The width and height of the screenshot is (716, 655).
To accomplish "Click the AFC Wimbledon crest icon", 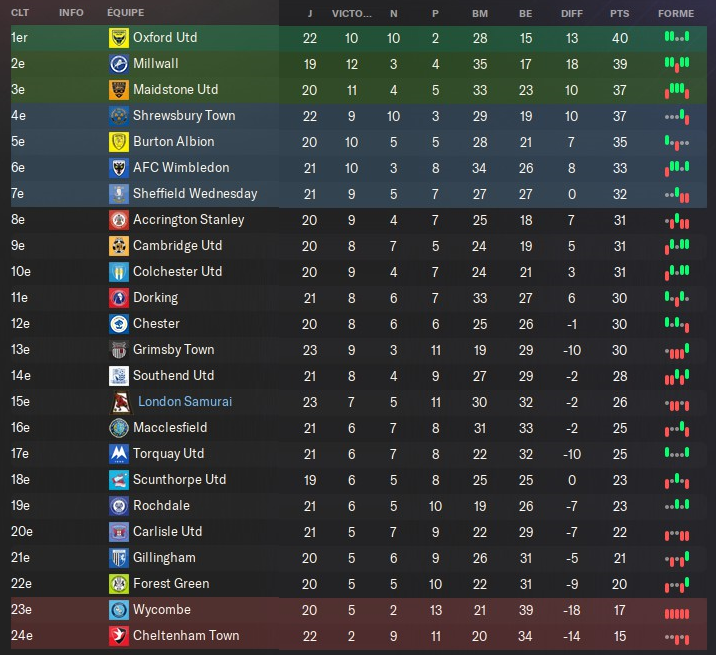I will pos(118,168).
